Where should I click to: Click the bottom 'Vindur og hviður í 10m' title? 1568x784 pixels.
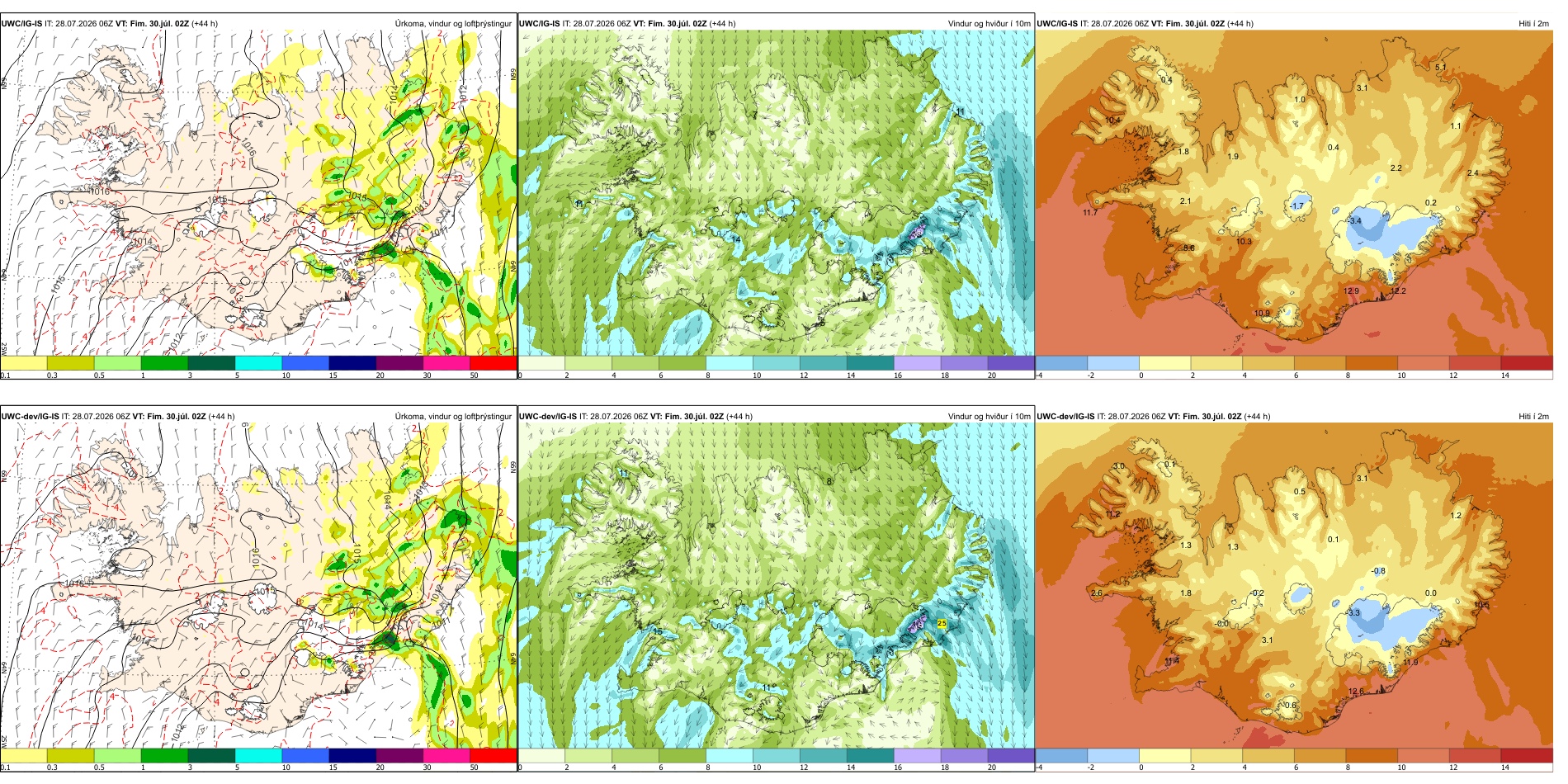point(989,417)
